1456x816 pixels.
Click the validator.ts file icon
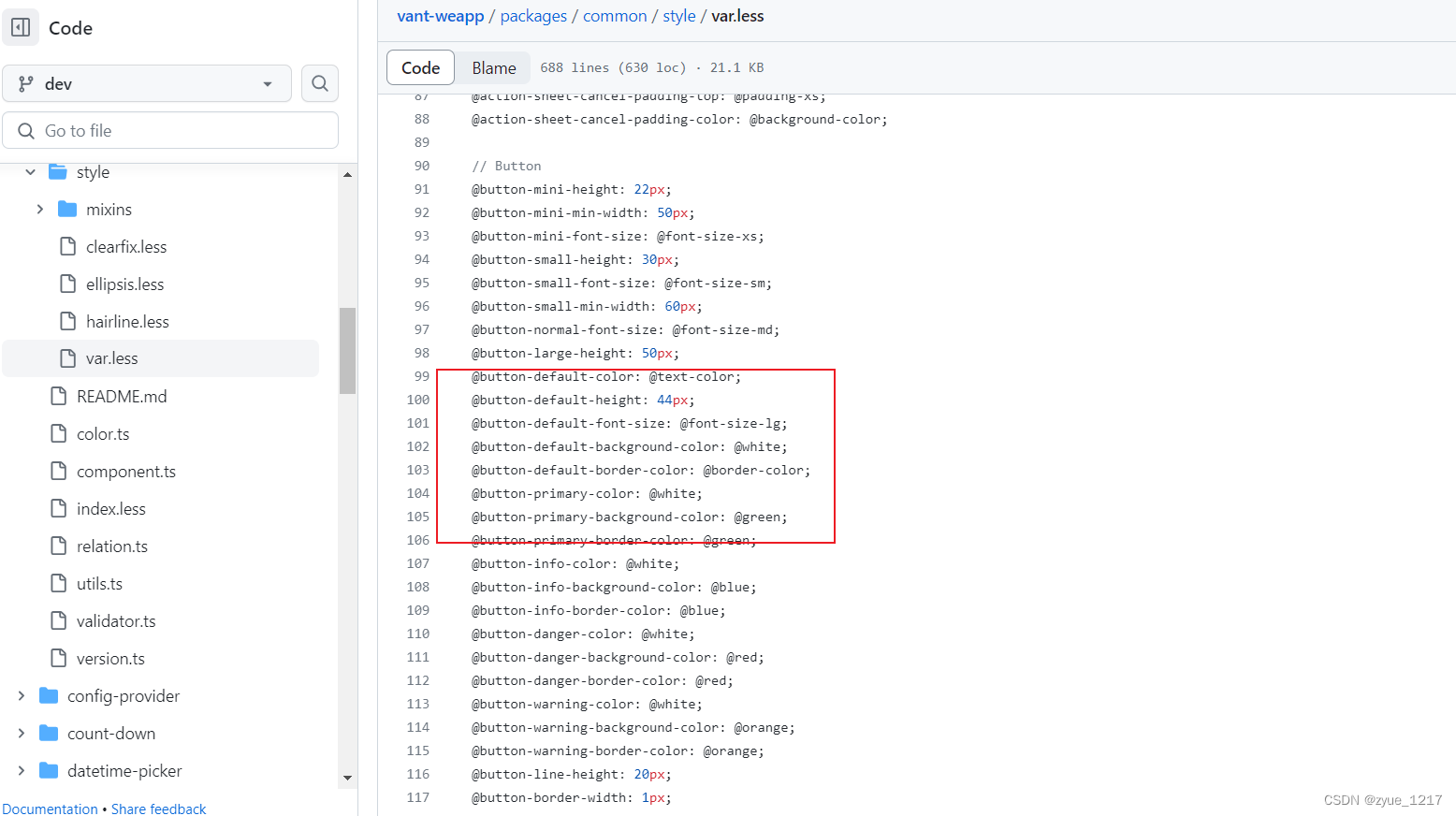tap(58, 620)
